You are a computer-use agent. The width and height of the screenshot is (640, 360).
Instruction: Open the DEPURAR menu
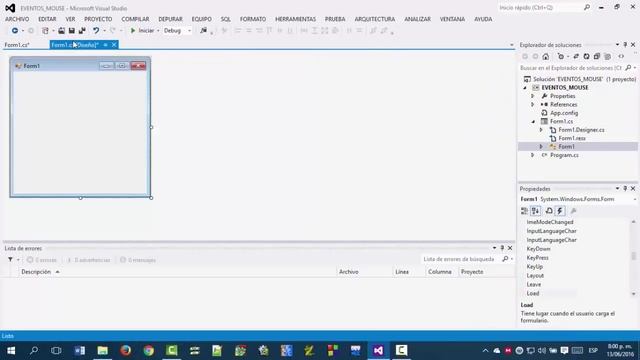[x=171, y=19]
